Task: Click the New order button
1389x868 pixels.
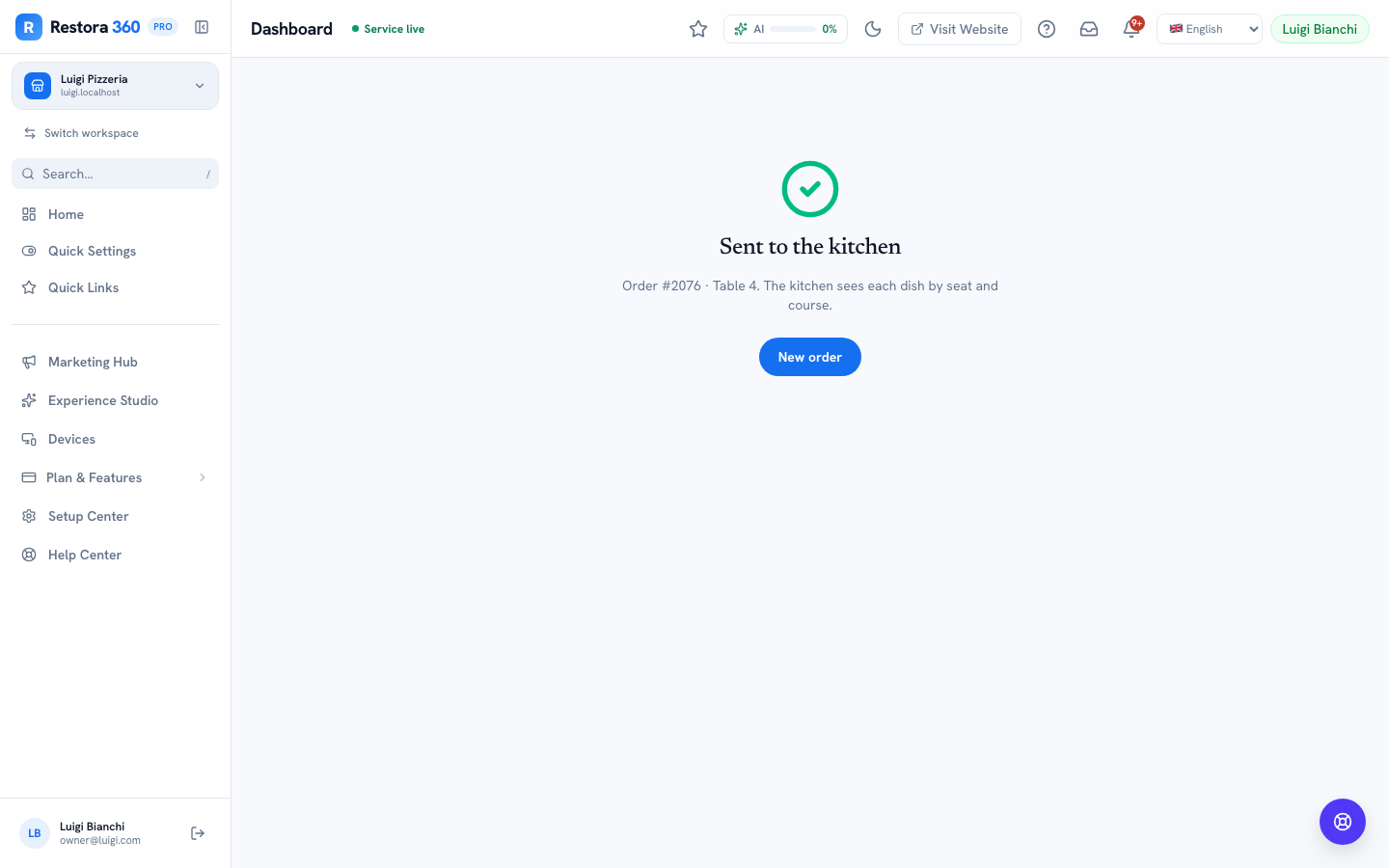Action: coord(810,357)
